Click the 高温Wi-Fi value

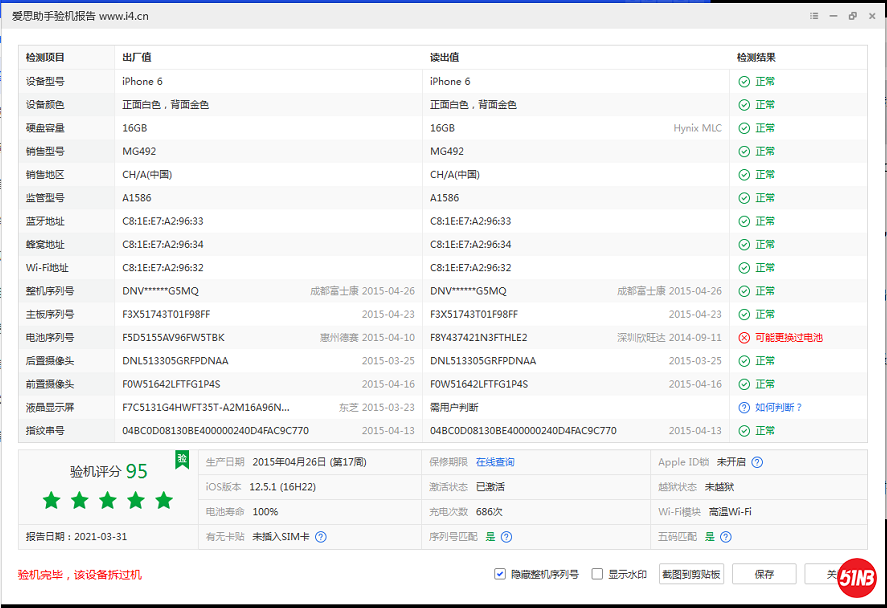pyautogui.click(x=730, y=512)
